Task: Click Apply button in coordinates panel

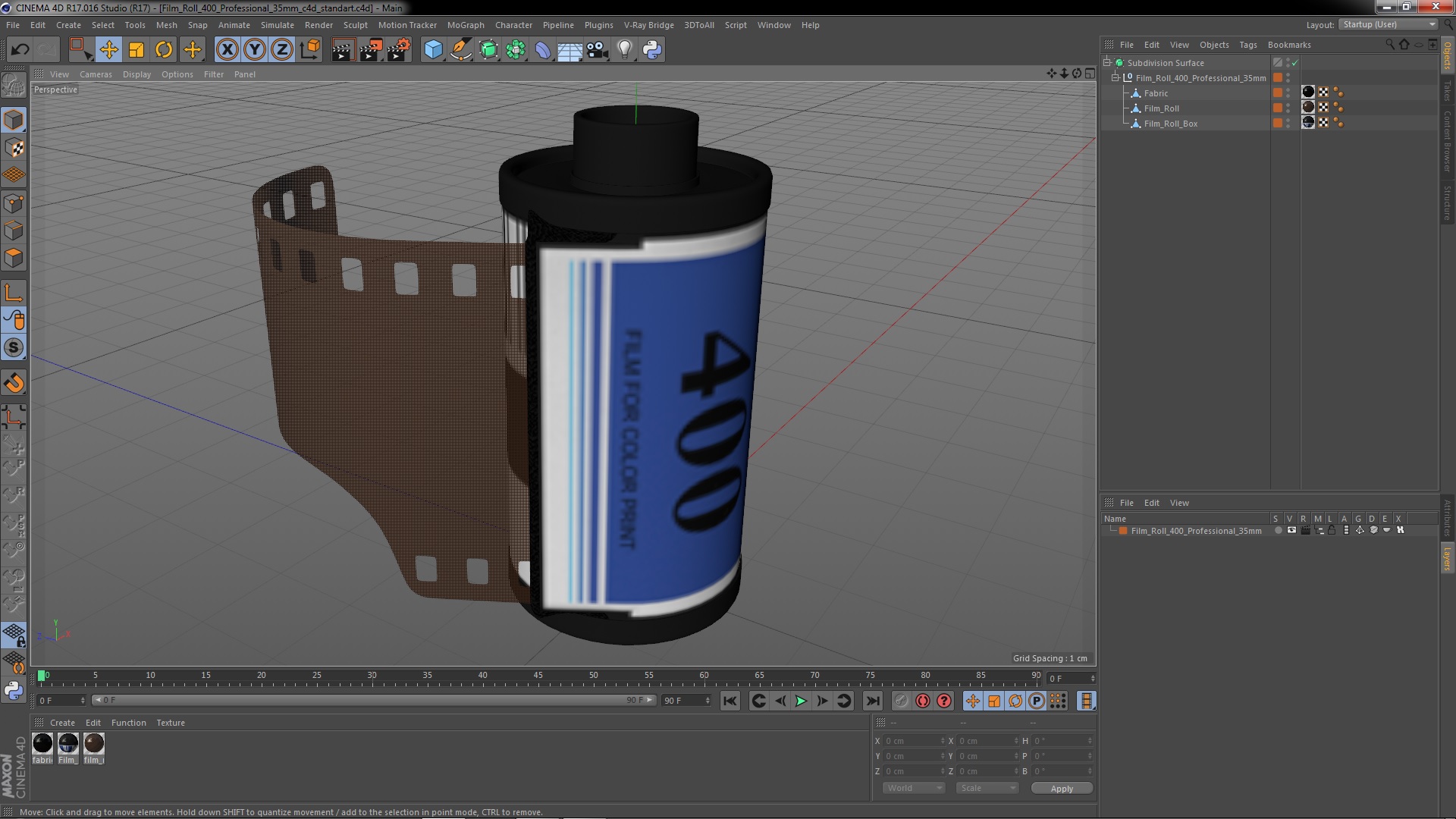Action: point(1061,788)
